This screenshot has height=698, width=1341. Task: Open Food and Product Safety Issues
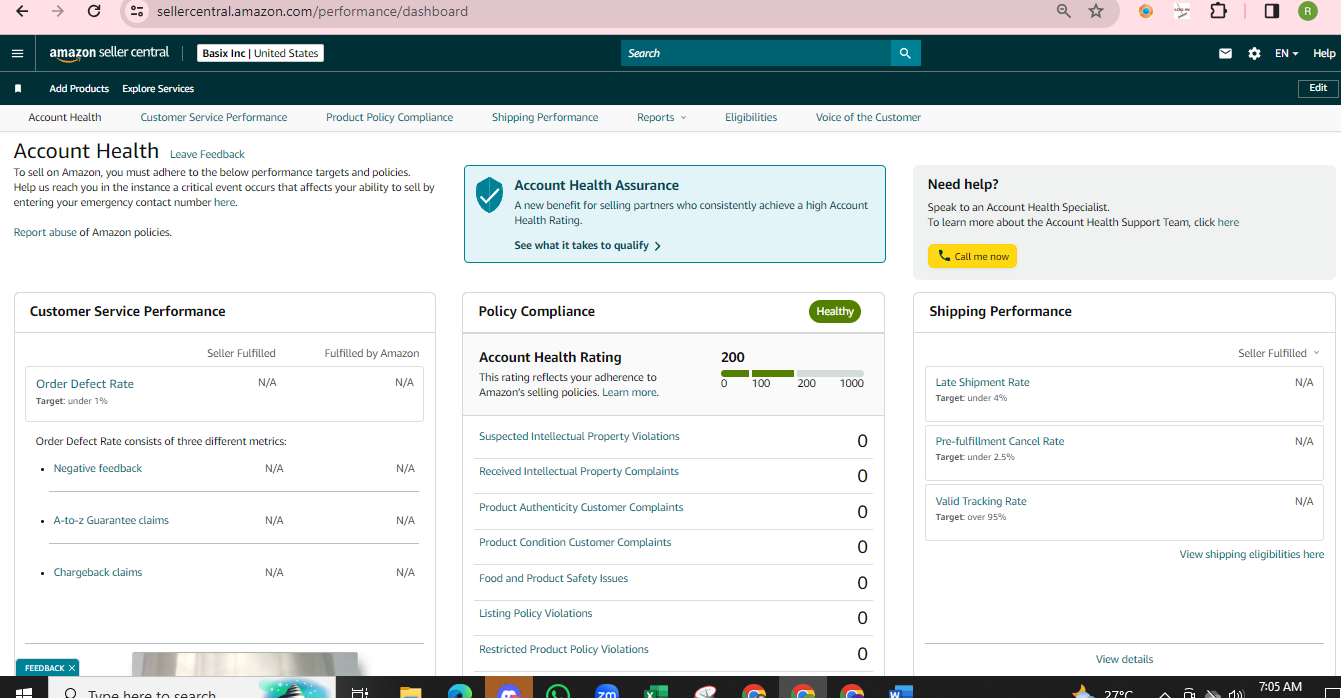[553, 578]
